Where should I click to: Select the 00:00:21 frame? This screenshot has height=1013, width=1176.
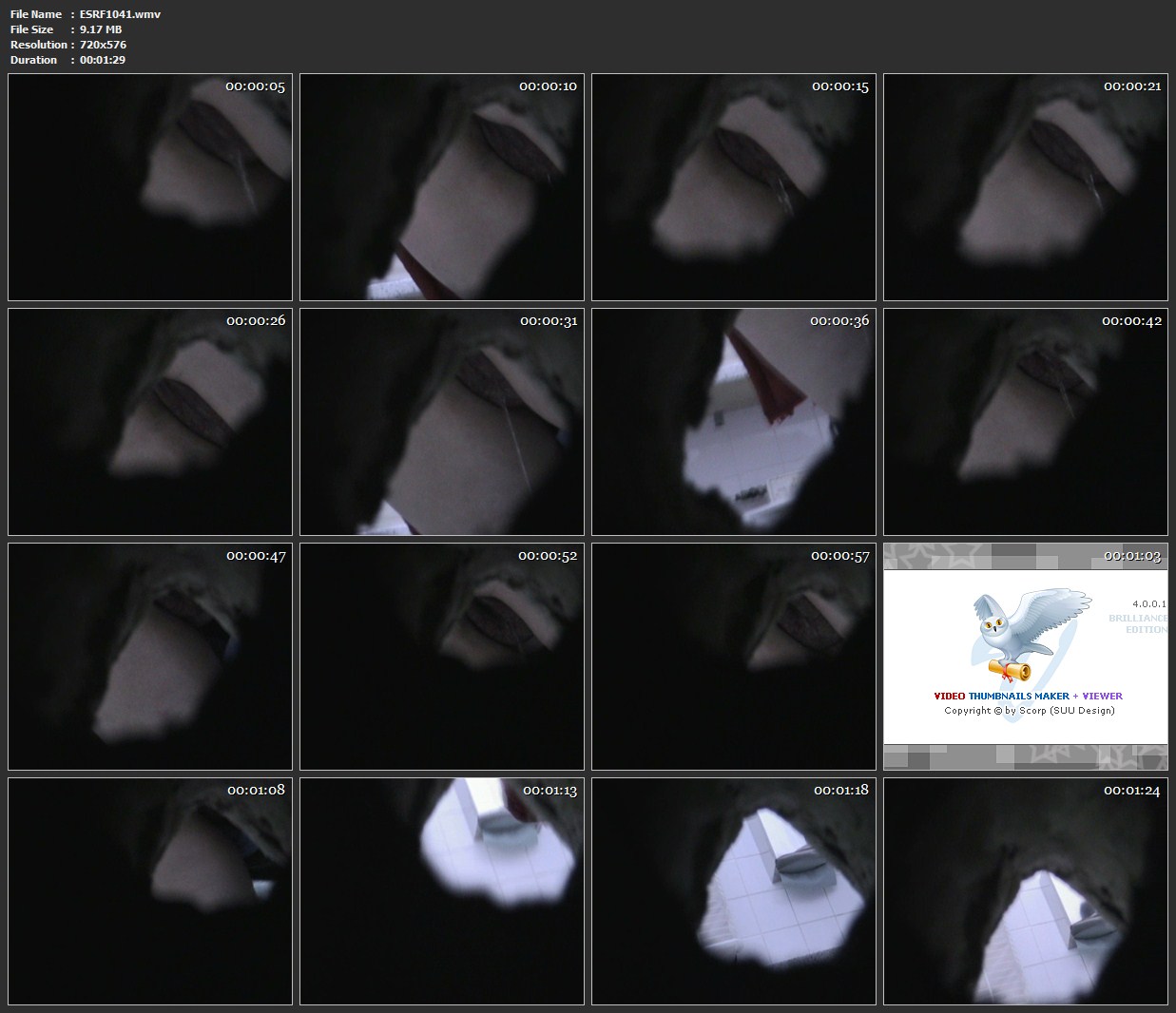pos(1026,187)
